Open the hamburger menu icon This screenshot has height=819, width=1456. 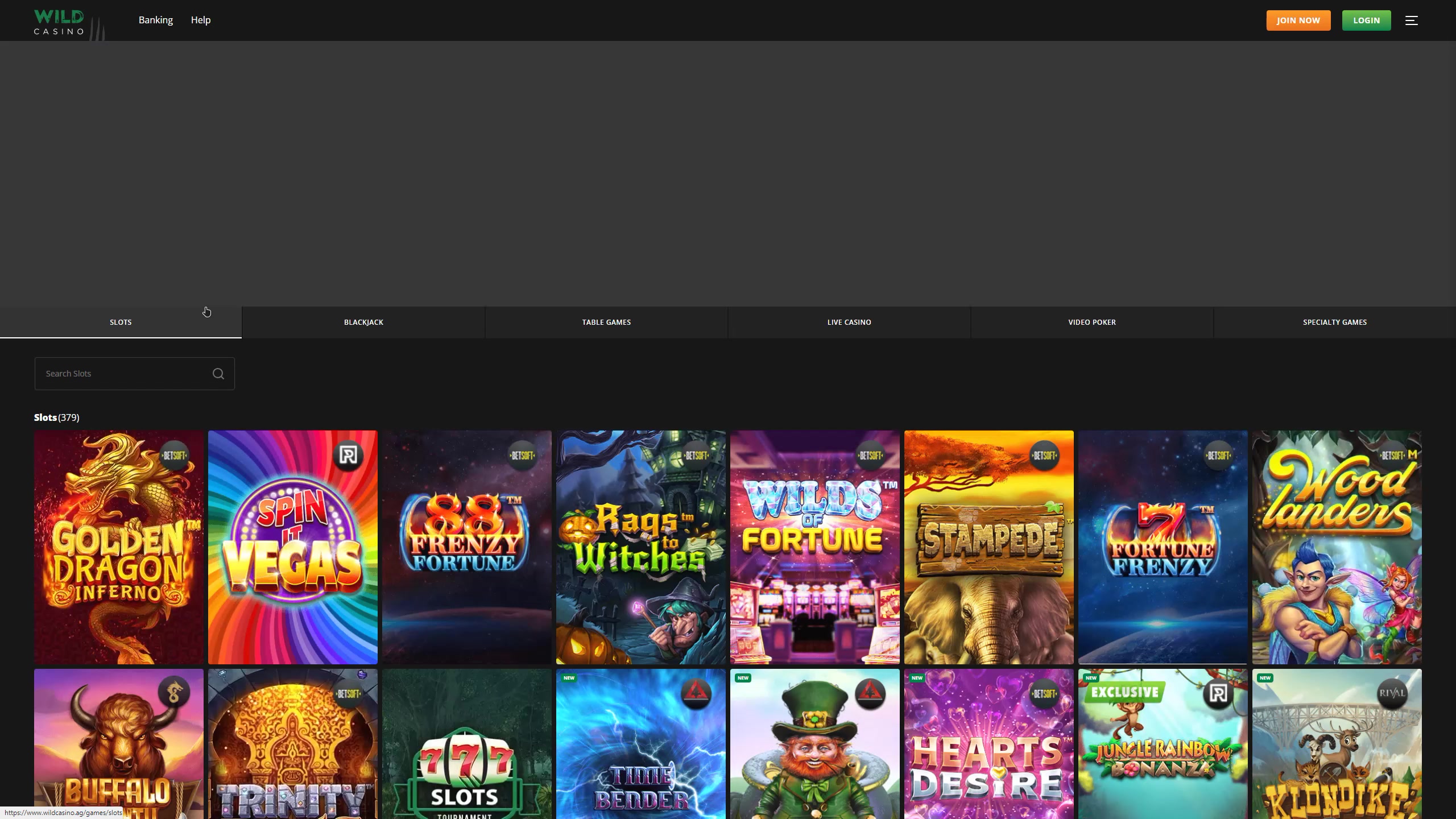click(x=1411, y=20)
